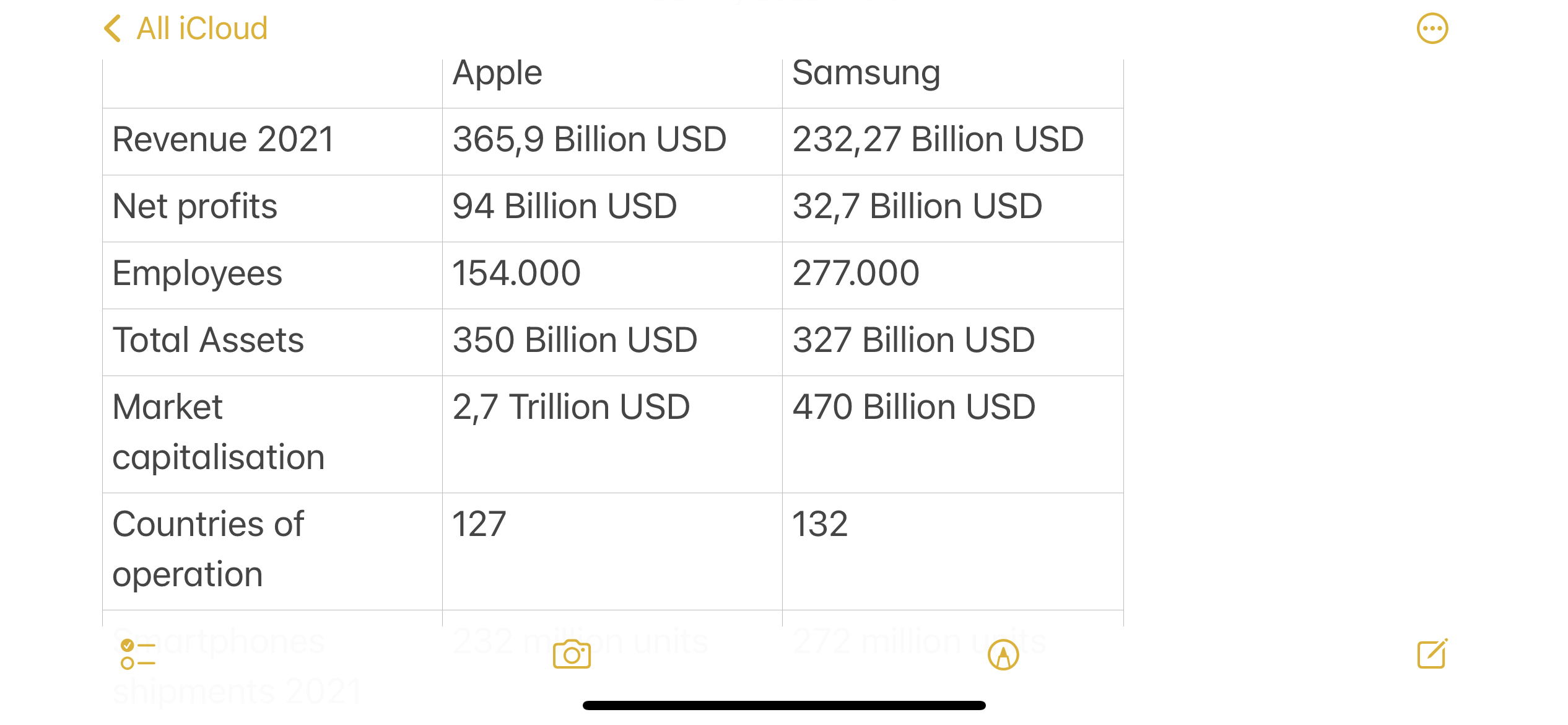Viewport: 1568px width, 725px height.
Task: Open the more options ellipsis menu
Action: 1432,29
